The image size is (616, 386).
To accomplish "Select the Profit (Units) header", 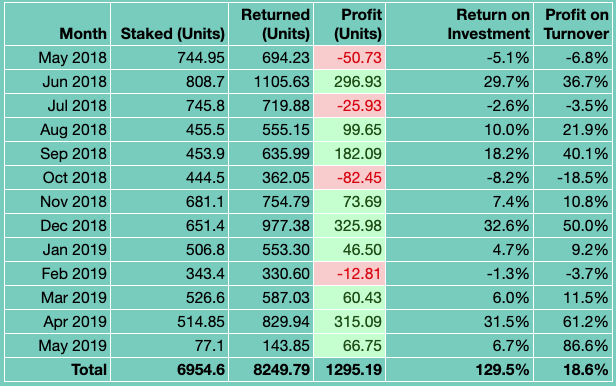I will [350, 24].
